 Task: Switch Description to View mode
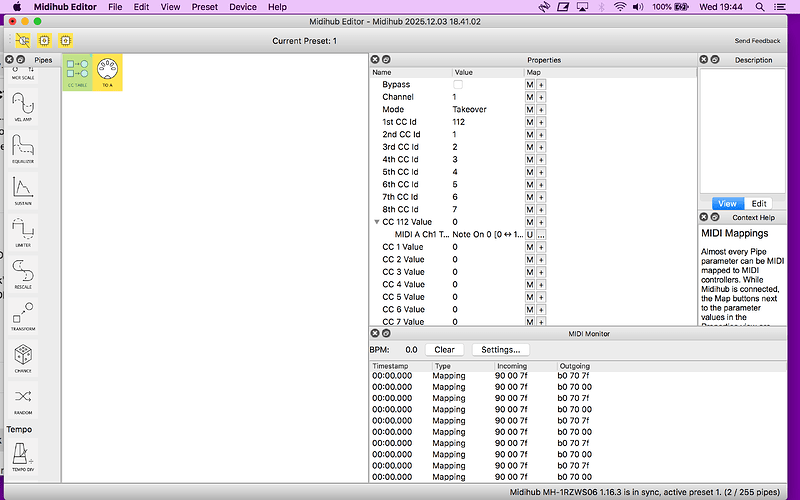(x=727, y=204)
